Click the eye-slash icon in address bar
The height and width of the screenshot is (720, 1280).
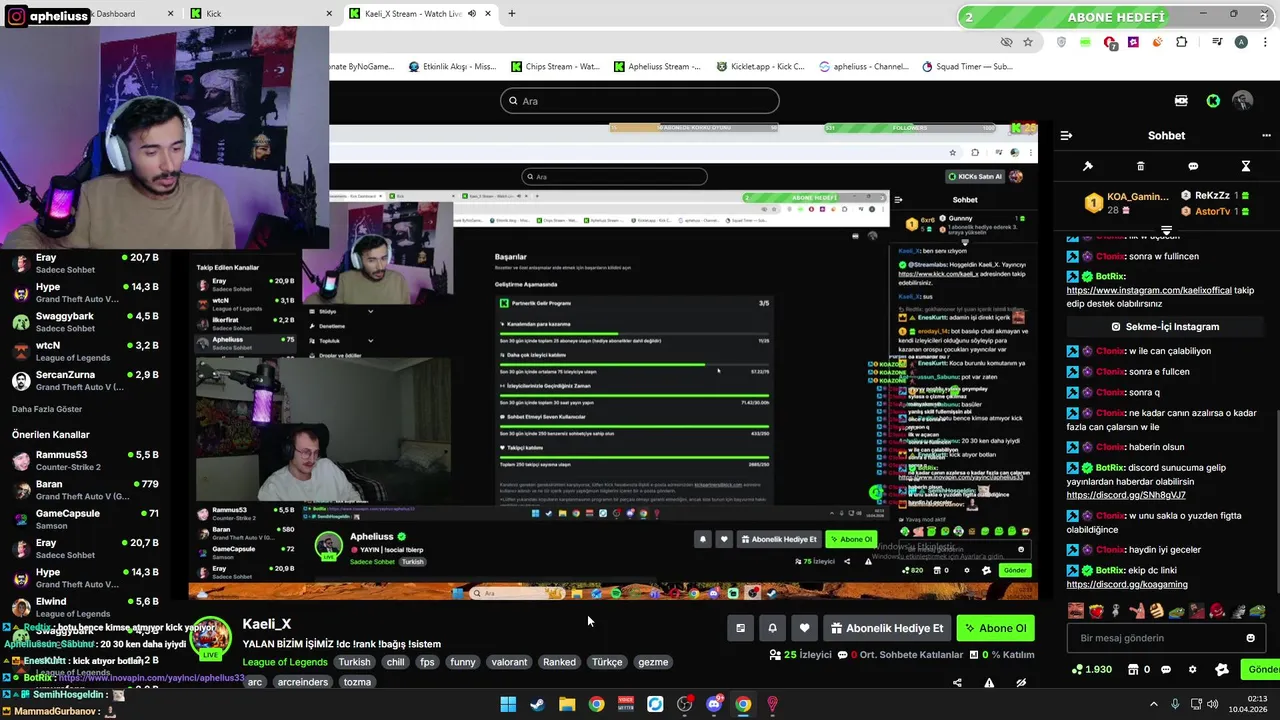1006,42
